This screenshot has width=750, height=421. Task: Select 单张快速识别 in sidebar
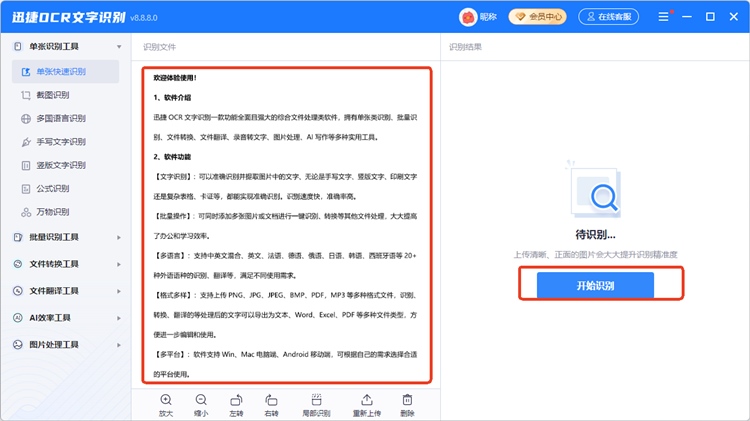[66, 72]
